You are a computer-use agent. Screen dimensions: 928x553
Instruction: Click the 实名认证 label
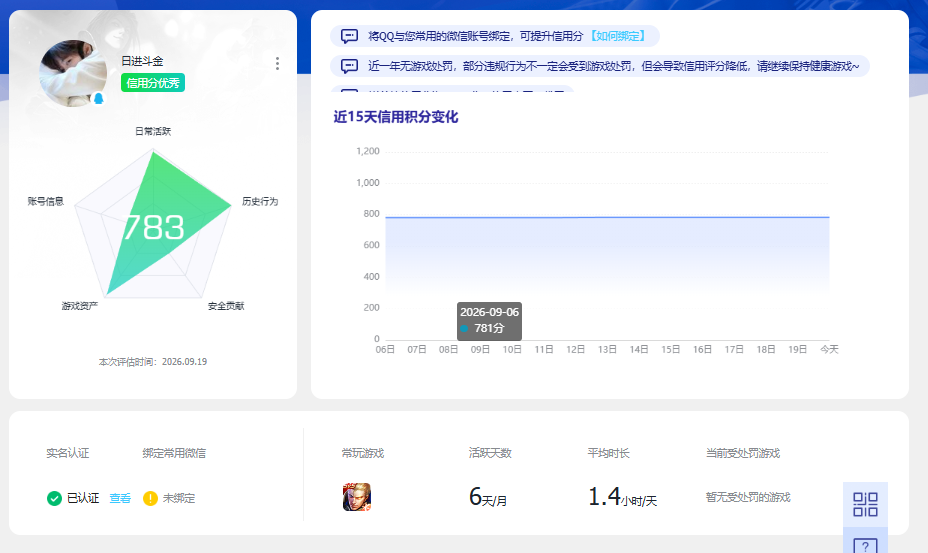pos(67,453)
